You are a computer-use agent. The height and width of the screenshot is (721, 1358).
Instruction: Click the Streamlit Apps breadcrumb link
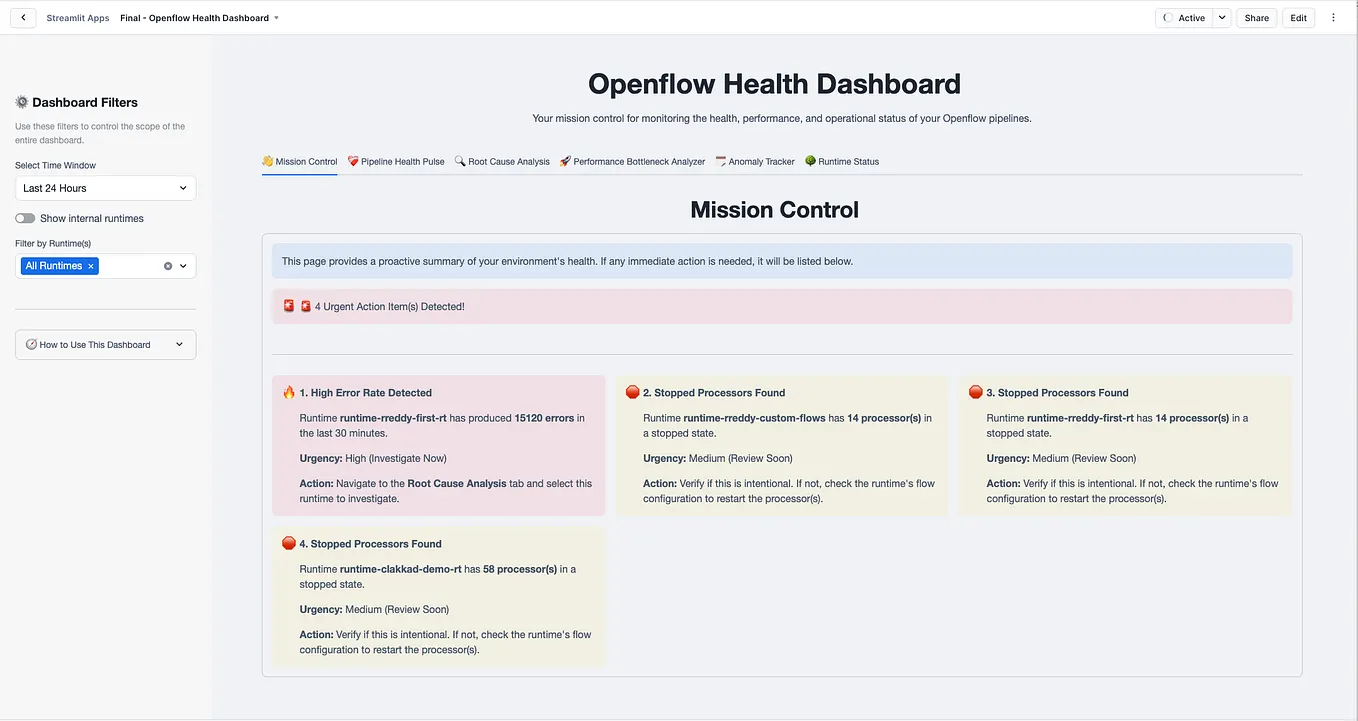(77, 17)
